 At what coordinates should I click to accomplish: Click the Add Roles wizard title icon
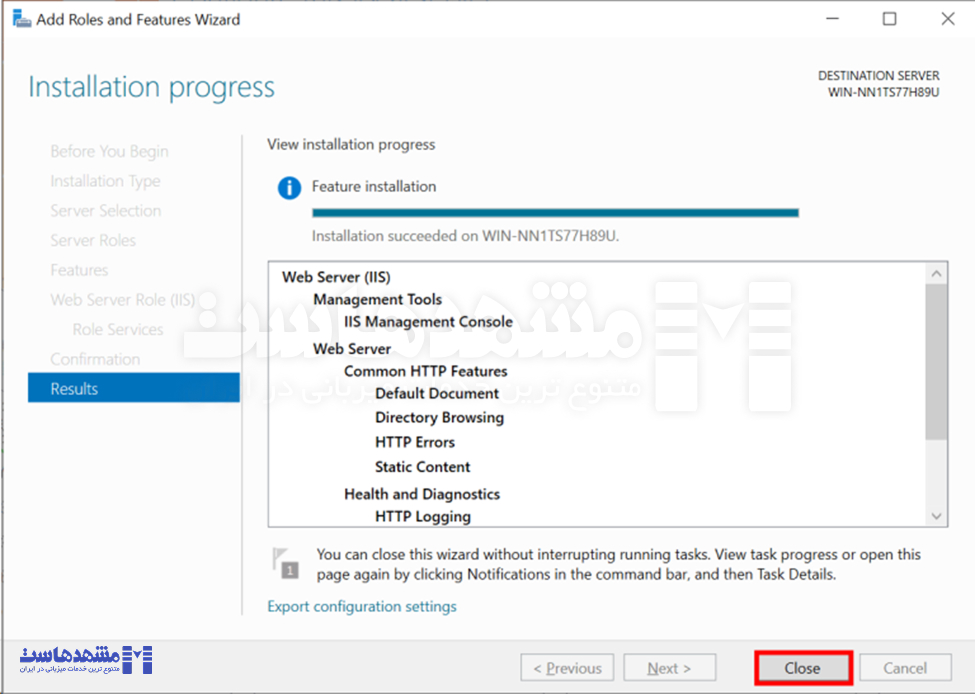point(22,19)
